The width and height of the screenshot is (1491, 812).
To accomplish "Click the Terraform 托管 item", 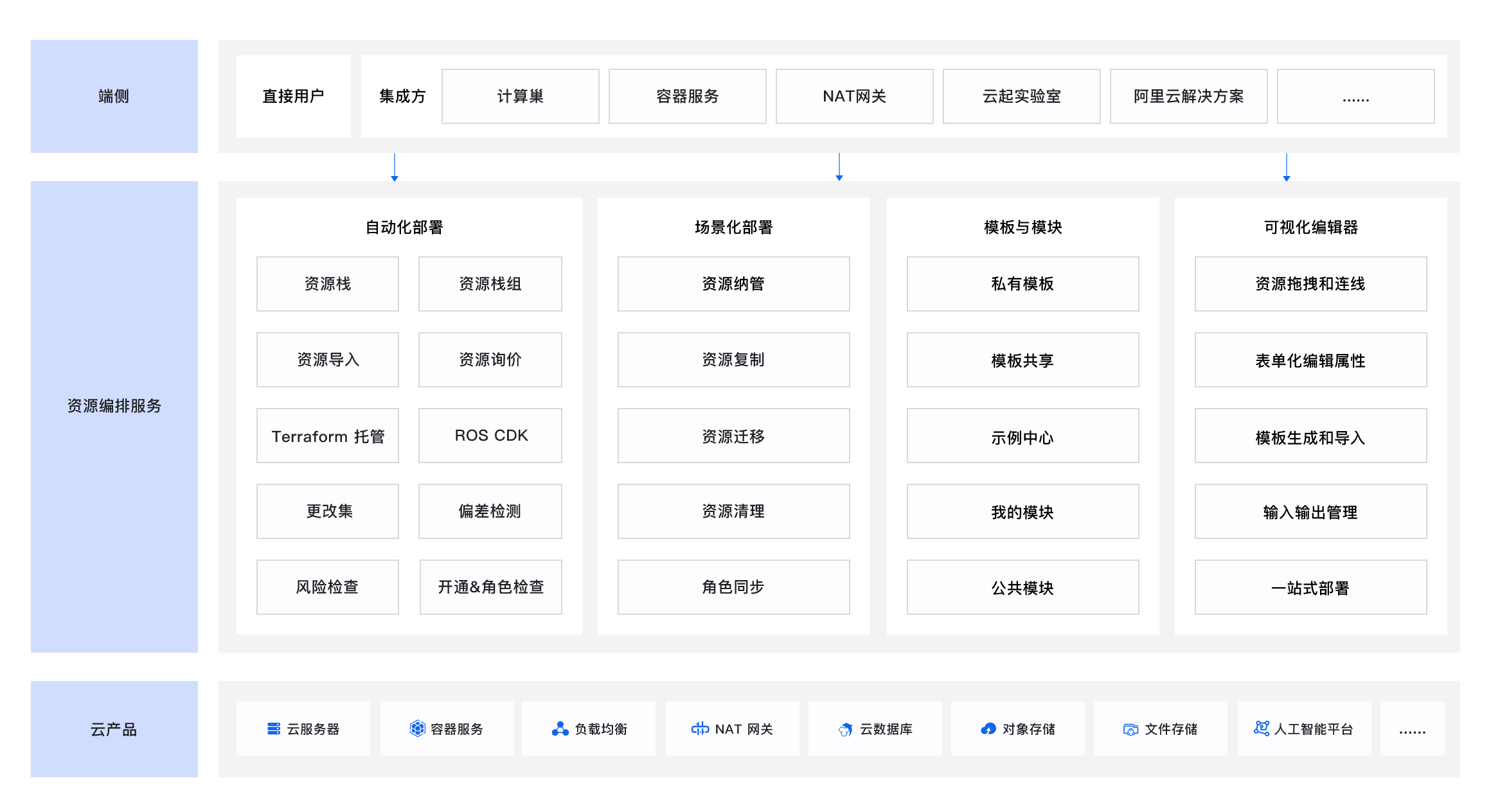I will tap(328, 436).
